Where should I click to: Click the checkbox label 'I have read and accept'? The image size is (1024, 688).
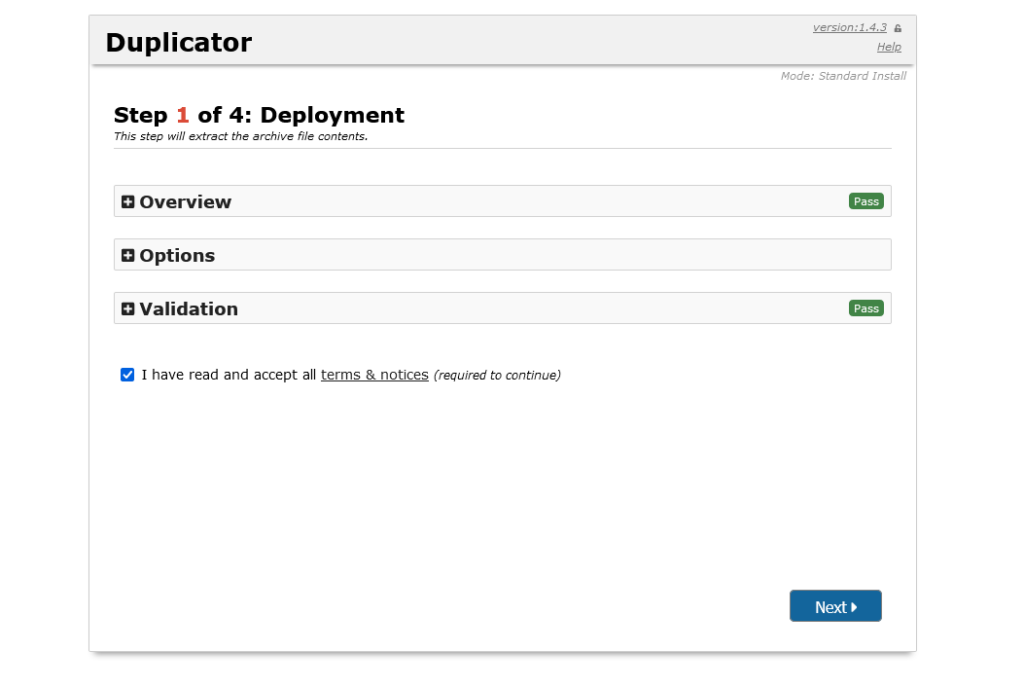point(220,374)
